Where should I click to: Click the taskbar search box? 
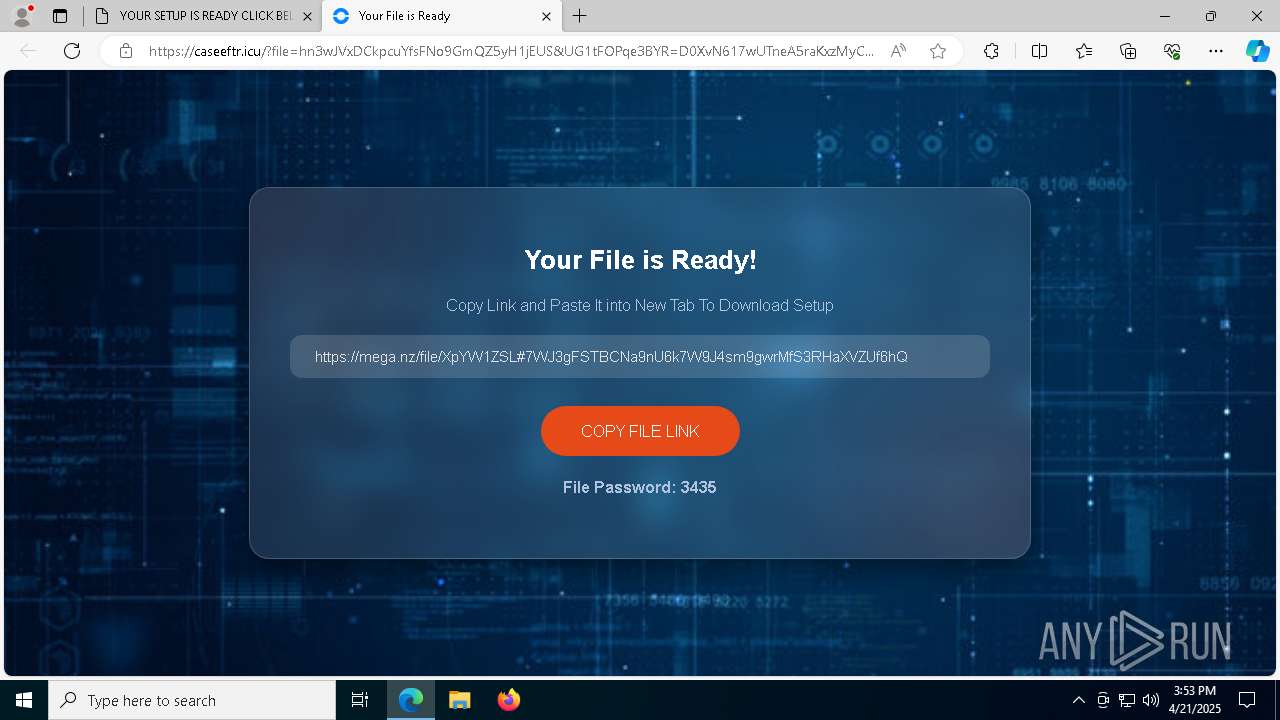(192, 700)
